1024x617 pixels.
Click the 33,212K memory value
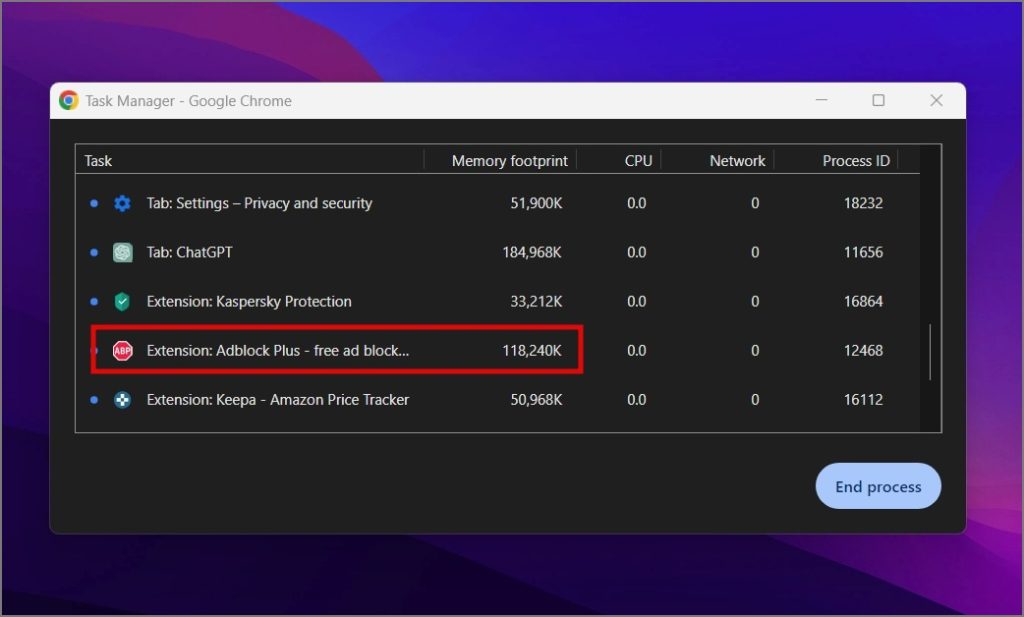(536, 302)
